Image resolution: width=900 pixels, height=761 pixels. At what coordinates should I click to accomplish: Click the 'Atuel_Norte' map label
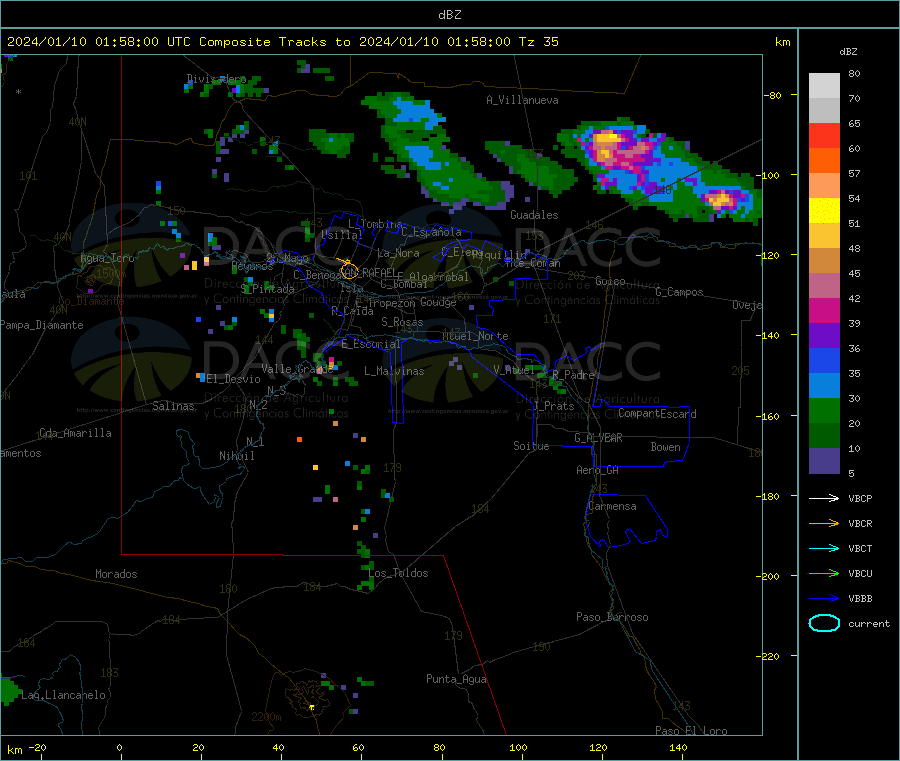(475, 336)
